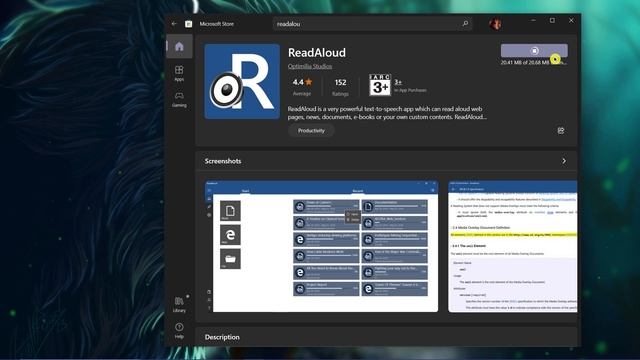Minimize the Microsoft Store window

(x=533, y=20)
